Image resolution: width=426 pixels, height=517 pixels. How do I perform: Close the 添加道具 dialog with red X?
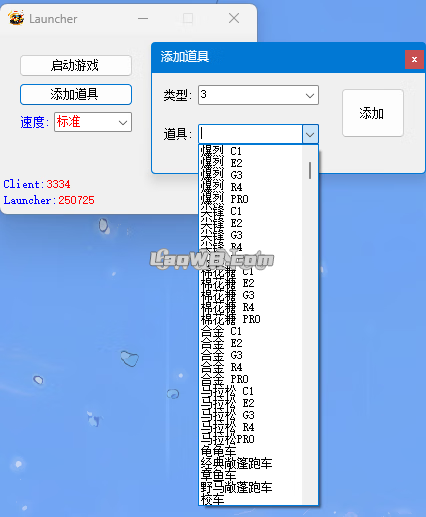[414, 59]
